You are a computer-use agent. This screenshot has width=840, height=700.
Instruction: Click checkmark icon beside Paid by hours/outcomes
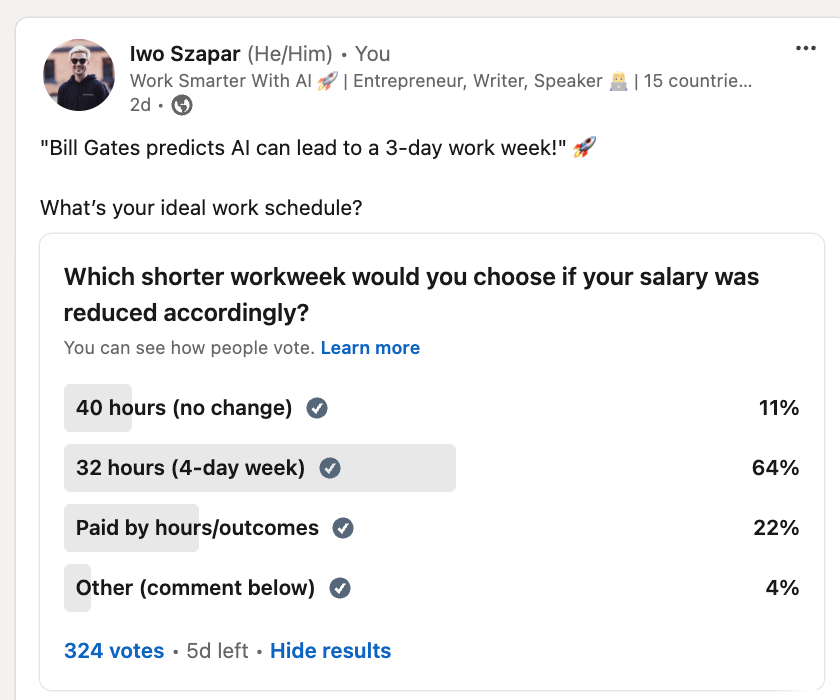(x=343, y=528)
